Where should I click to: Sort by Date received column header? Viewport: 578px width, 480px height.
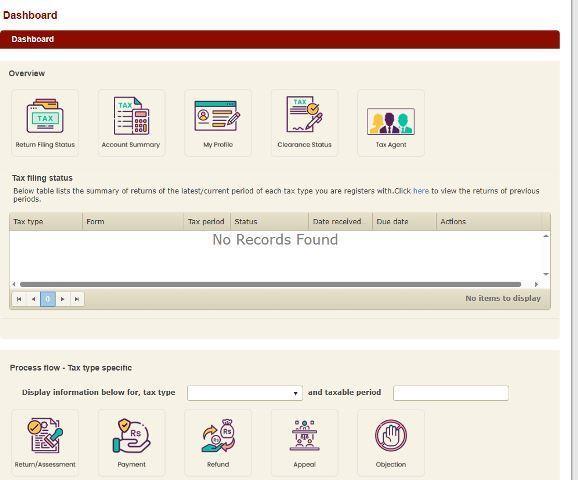pyautogui.click(x=340, y=222)
